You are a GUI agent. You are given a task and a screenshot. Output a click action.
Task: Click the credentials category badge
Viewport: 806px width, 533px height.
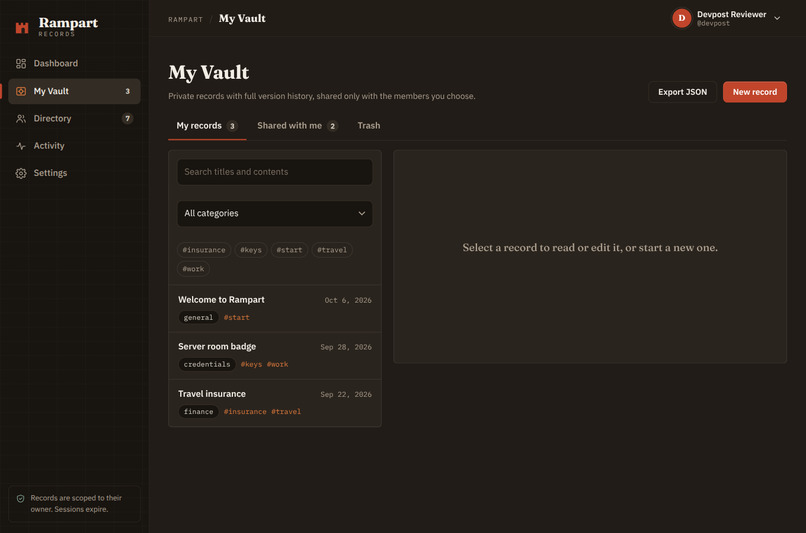(x=207, y=365)
